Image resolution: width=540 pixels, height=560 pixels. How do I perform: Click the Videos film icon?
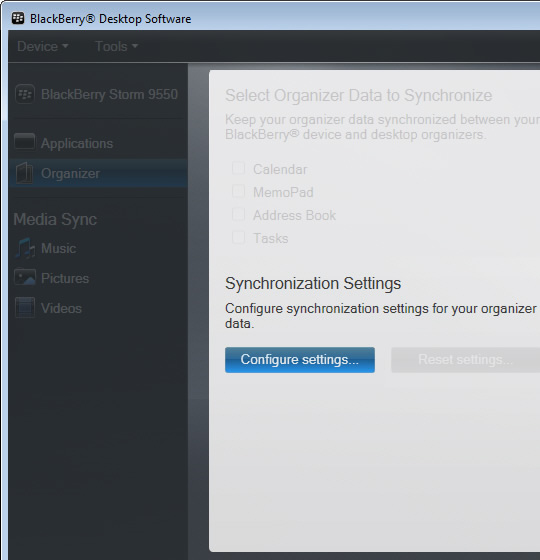pos(25,307)
